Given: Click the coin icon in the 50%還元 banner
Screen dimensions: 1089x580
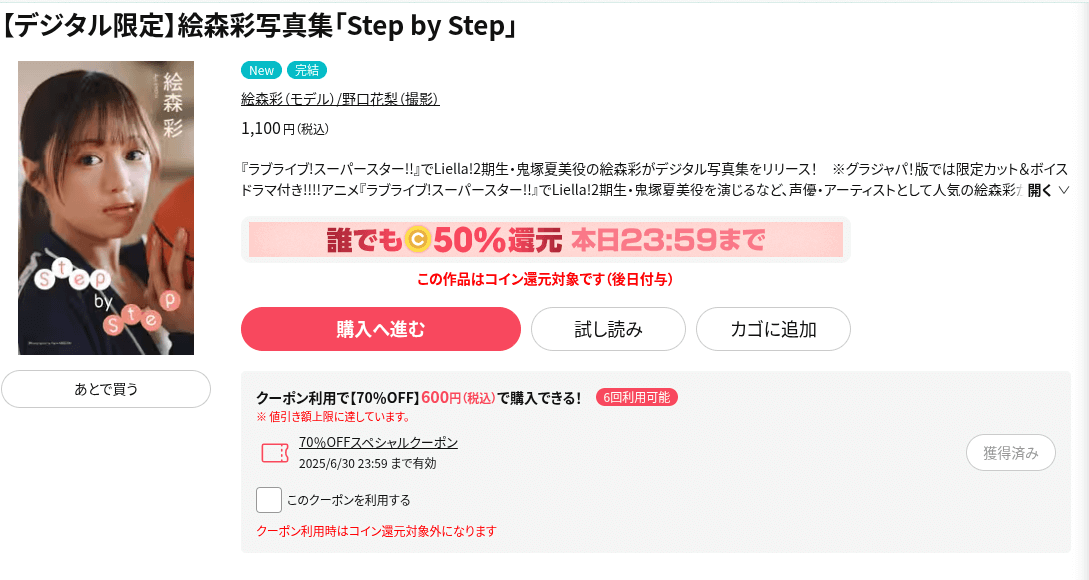Looking at the screenshot, I should (x=417, y=240).
